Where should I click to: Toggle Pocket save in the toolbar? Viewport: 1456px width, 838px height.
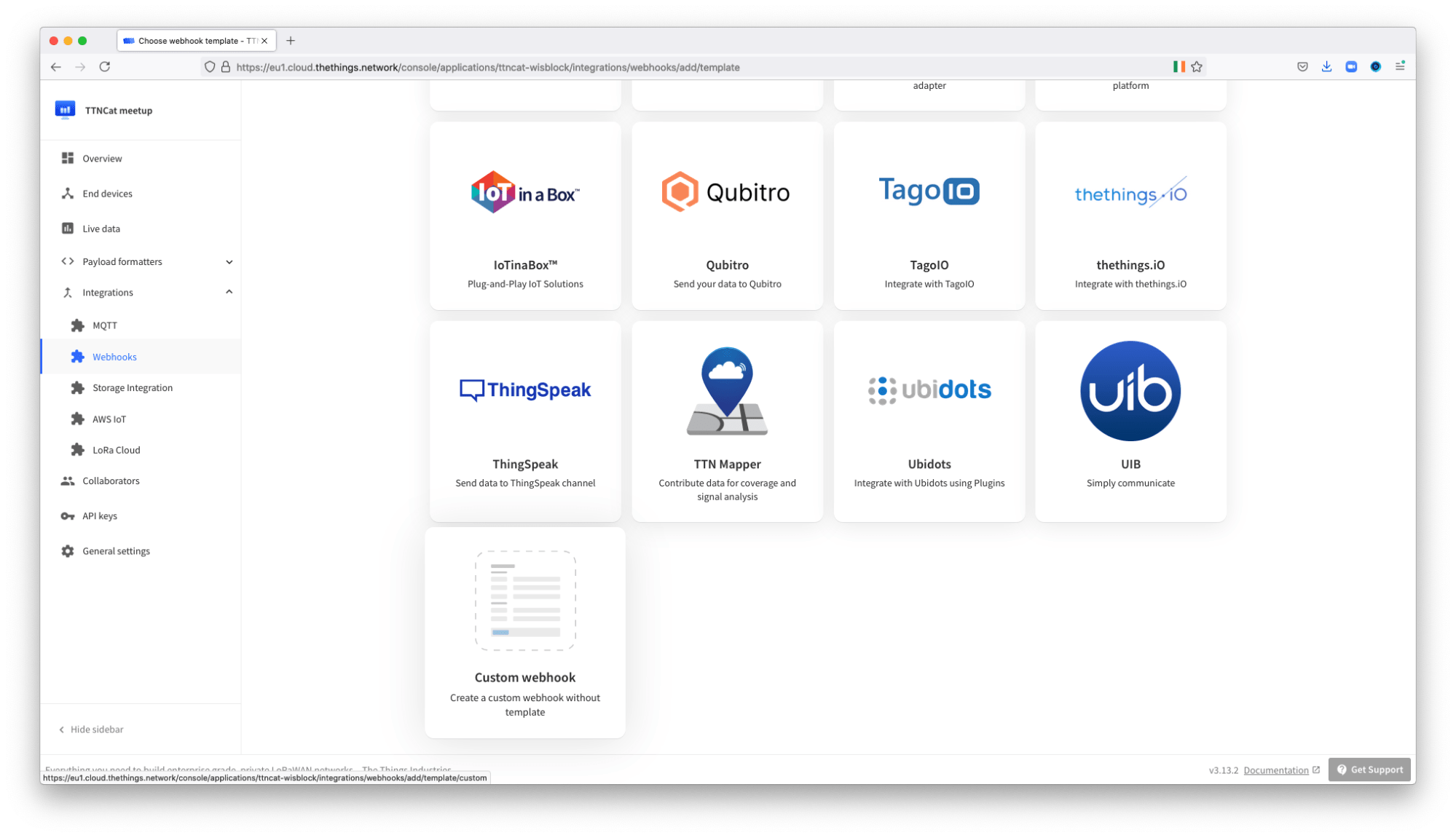coord(1302,66)
